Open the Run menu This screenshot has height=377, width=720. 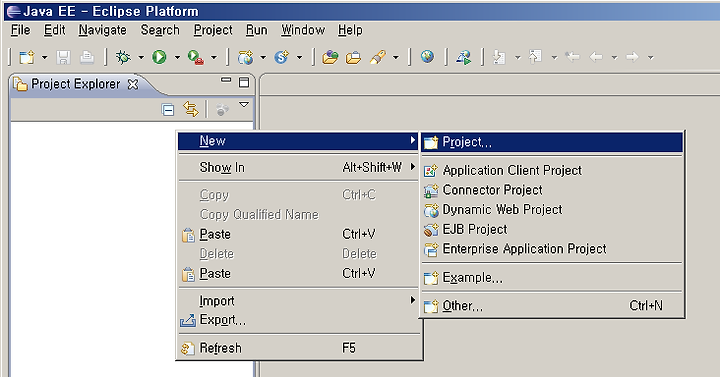coord(256,30)
